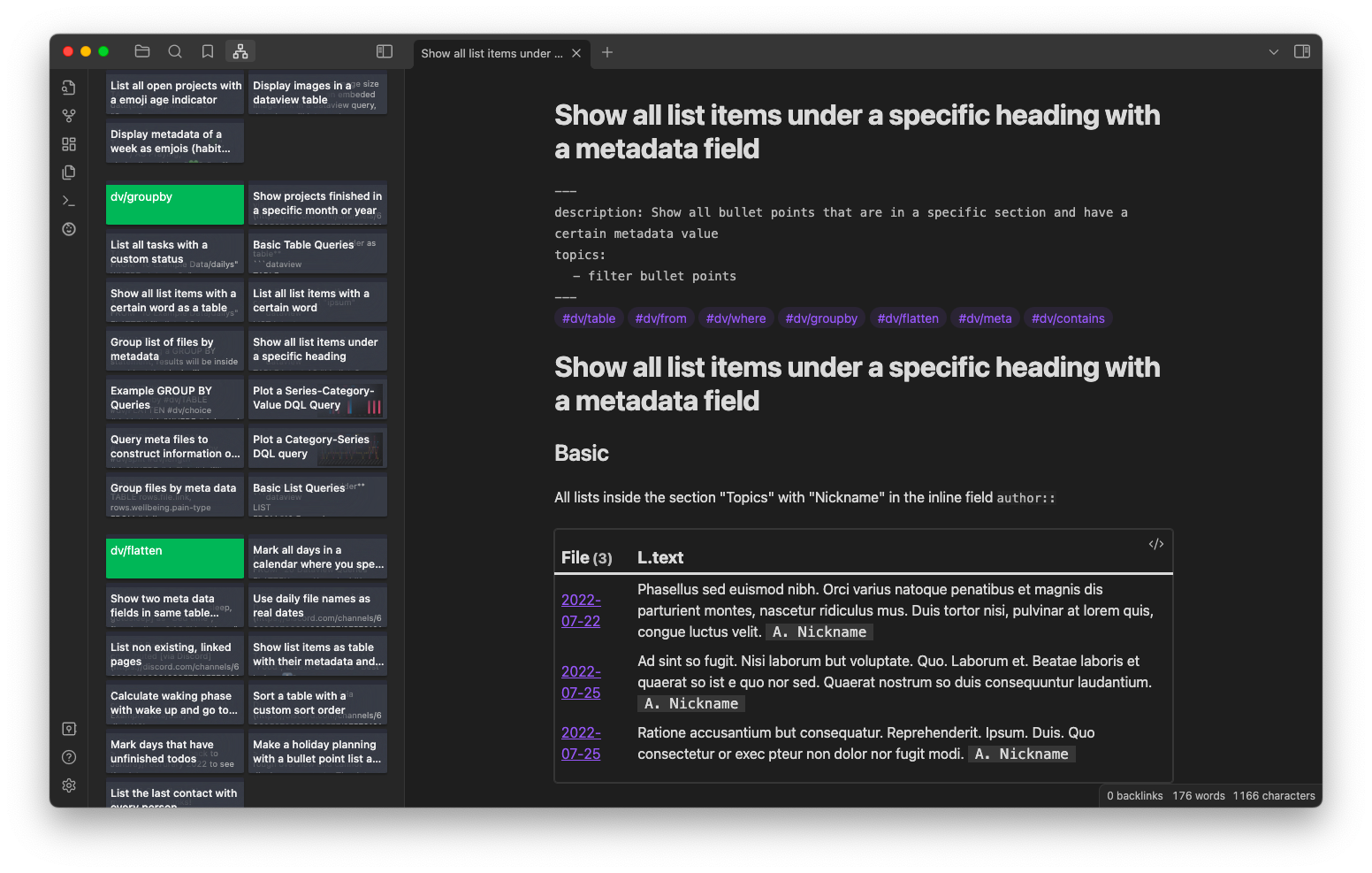Select the green dv/flatten card
Image resolution: width=1372 pixels, height=873 pixels.
tap(175, 558)
